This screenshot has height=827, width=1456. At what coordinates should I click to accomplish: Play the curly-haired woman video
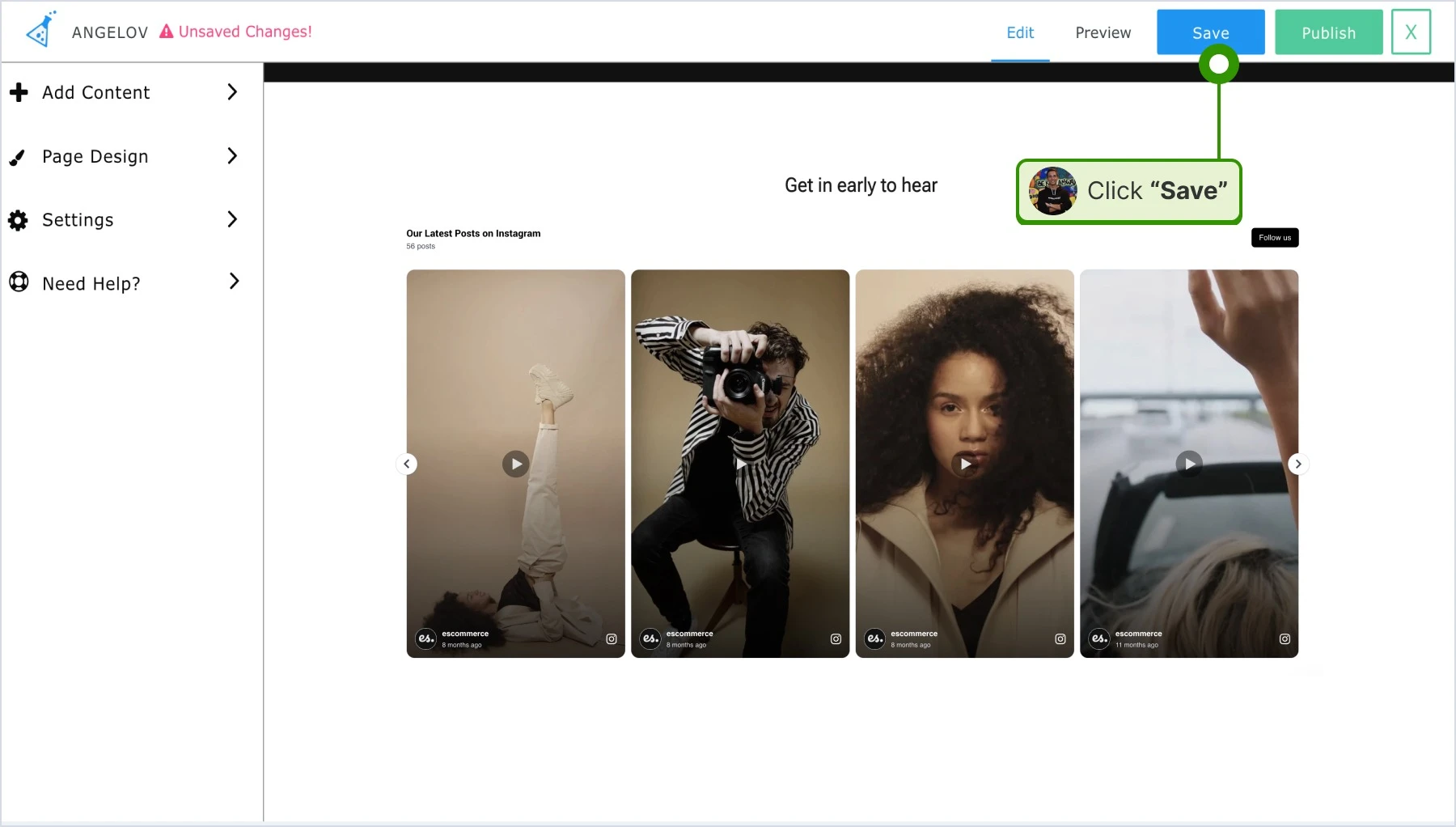(965, 464)
